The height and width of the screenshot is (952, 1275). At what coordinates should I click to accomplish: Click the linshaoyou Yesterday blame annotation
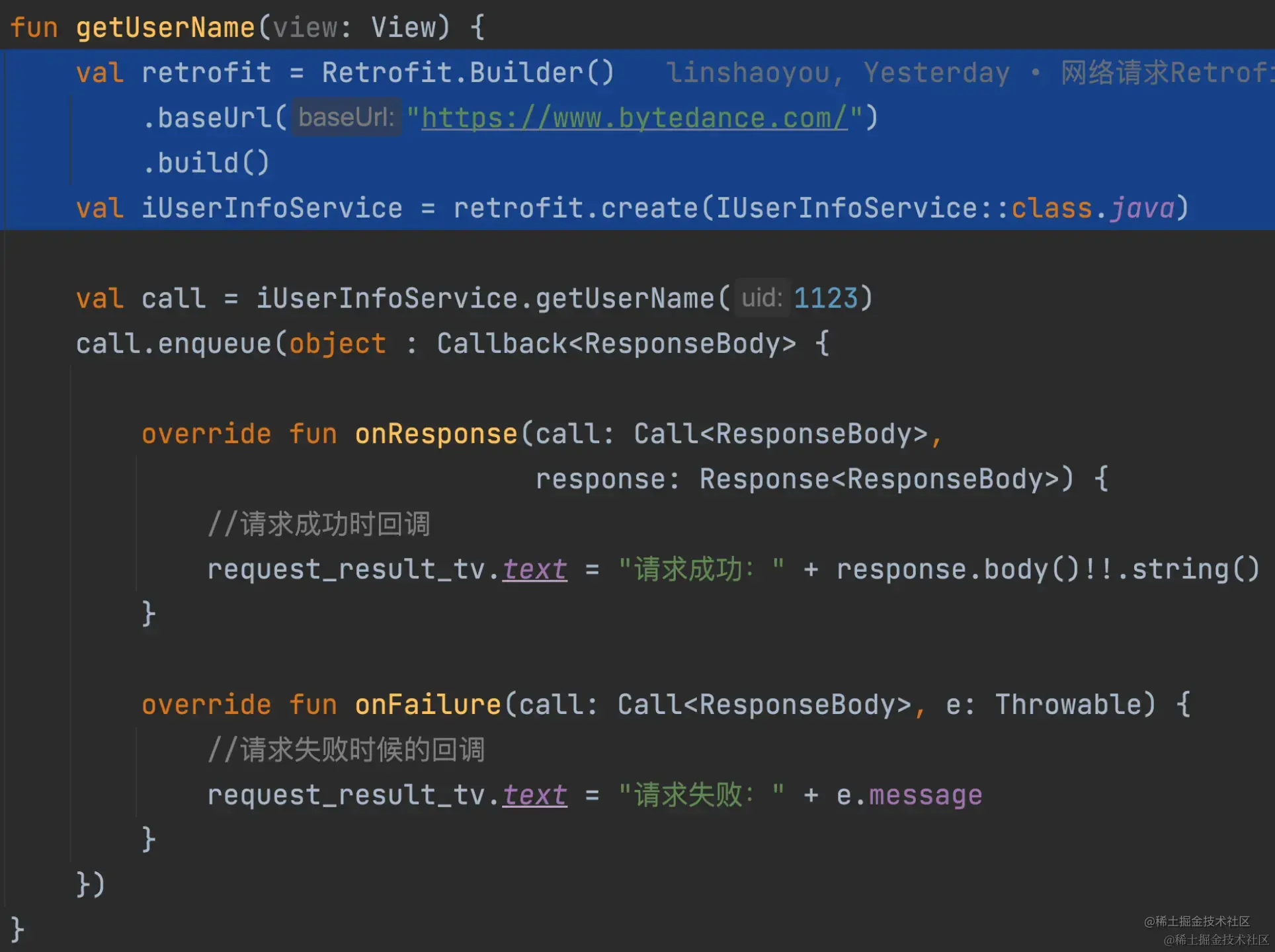tap(837, 73)
